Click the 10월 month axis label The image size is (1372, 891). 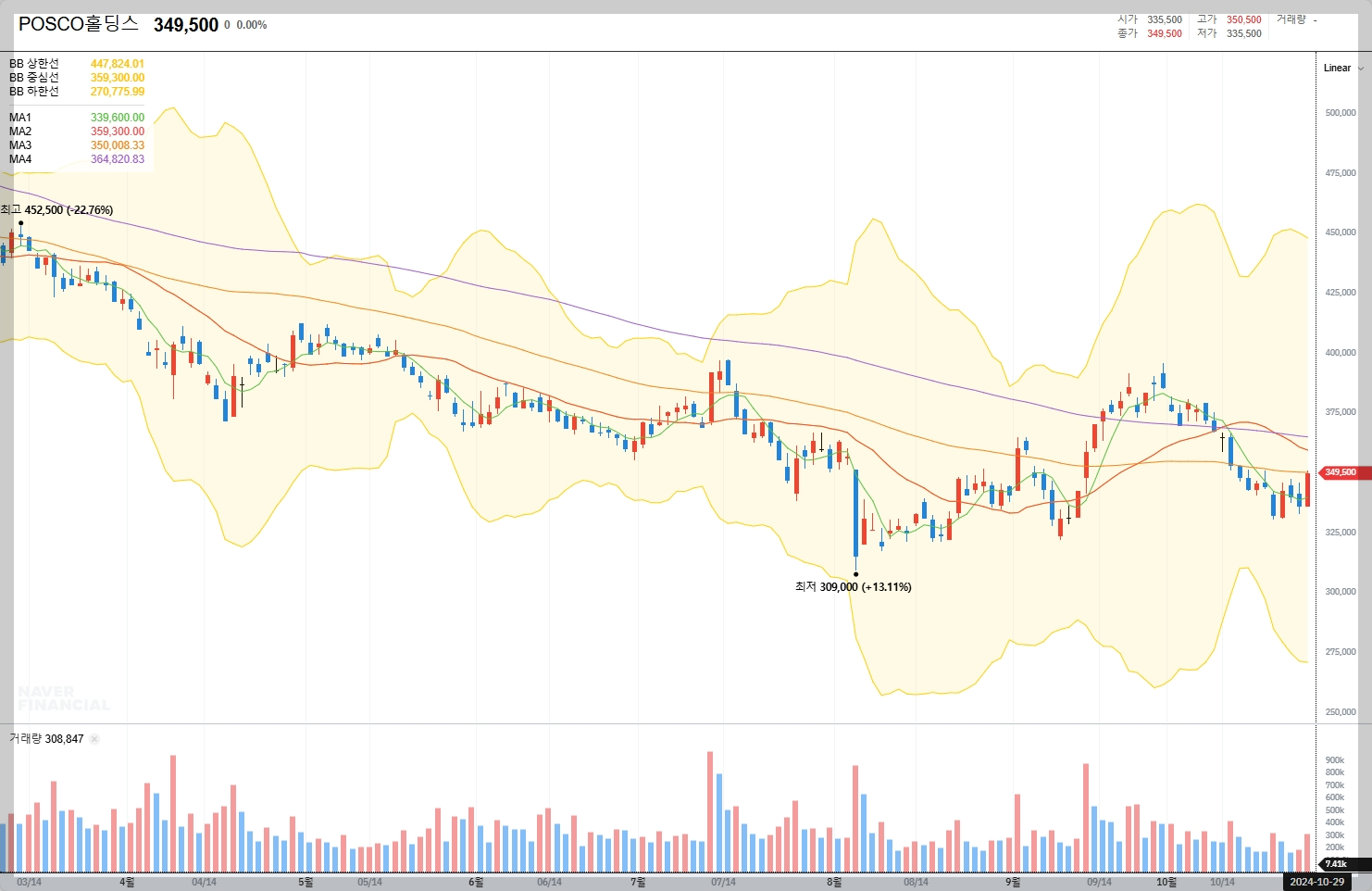(x=1166, y=882)
